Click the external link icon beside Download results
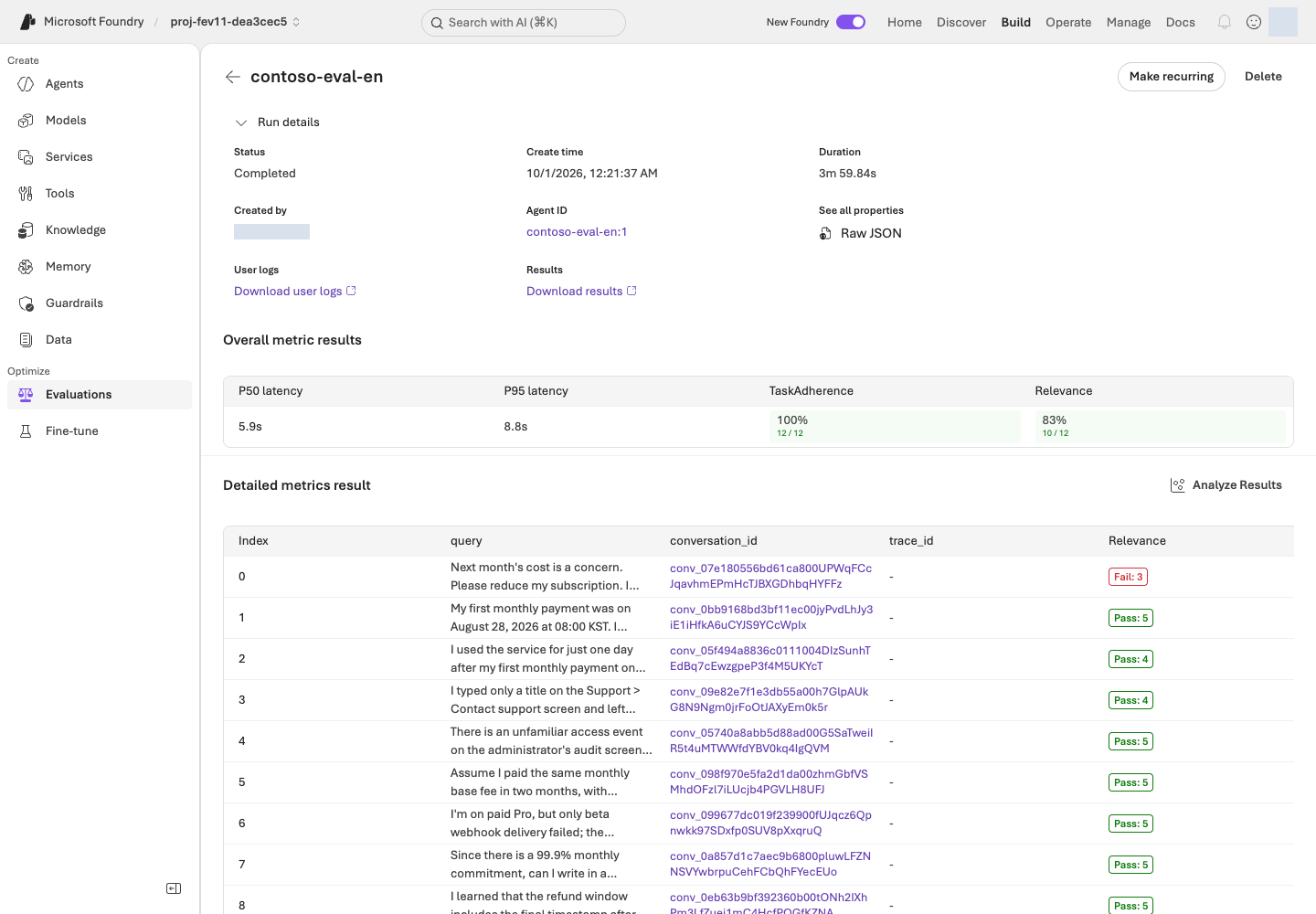Image resolution: width=1316 pixels, height=914 pixels. 631,291
